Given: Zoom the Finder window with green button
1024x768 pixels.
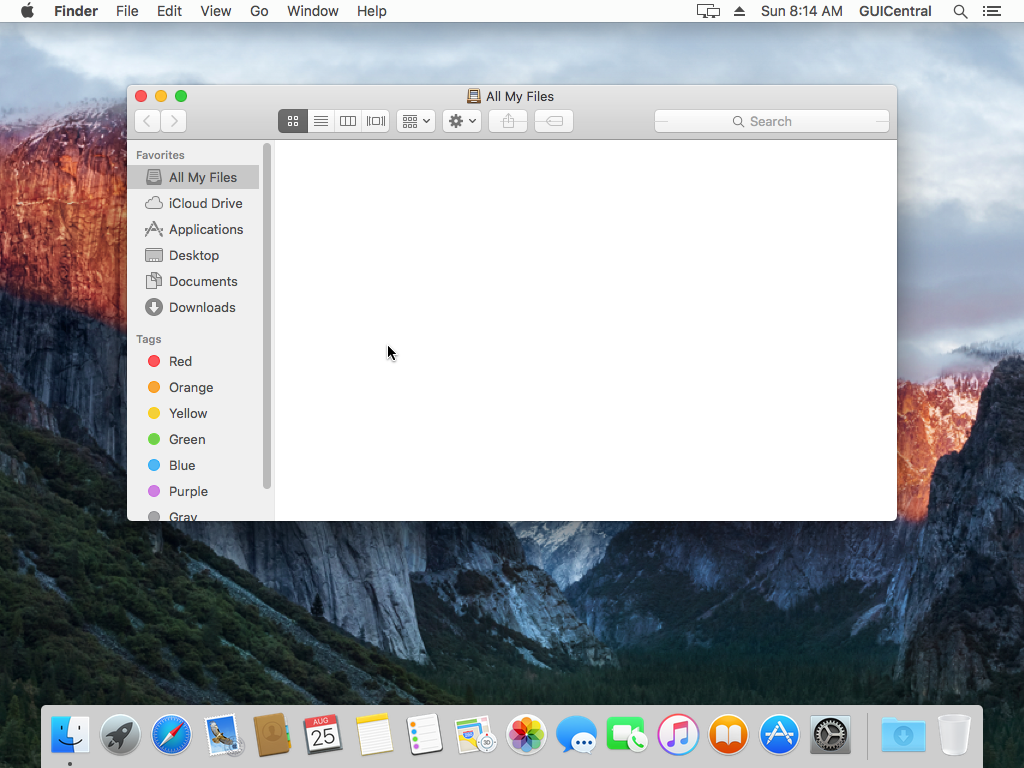Looking at the screenshot, I should pos(181,96).
